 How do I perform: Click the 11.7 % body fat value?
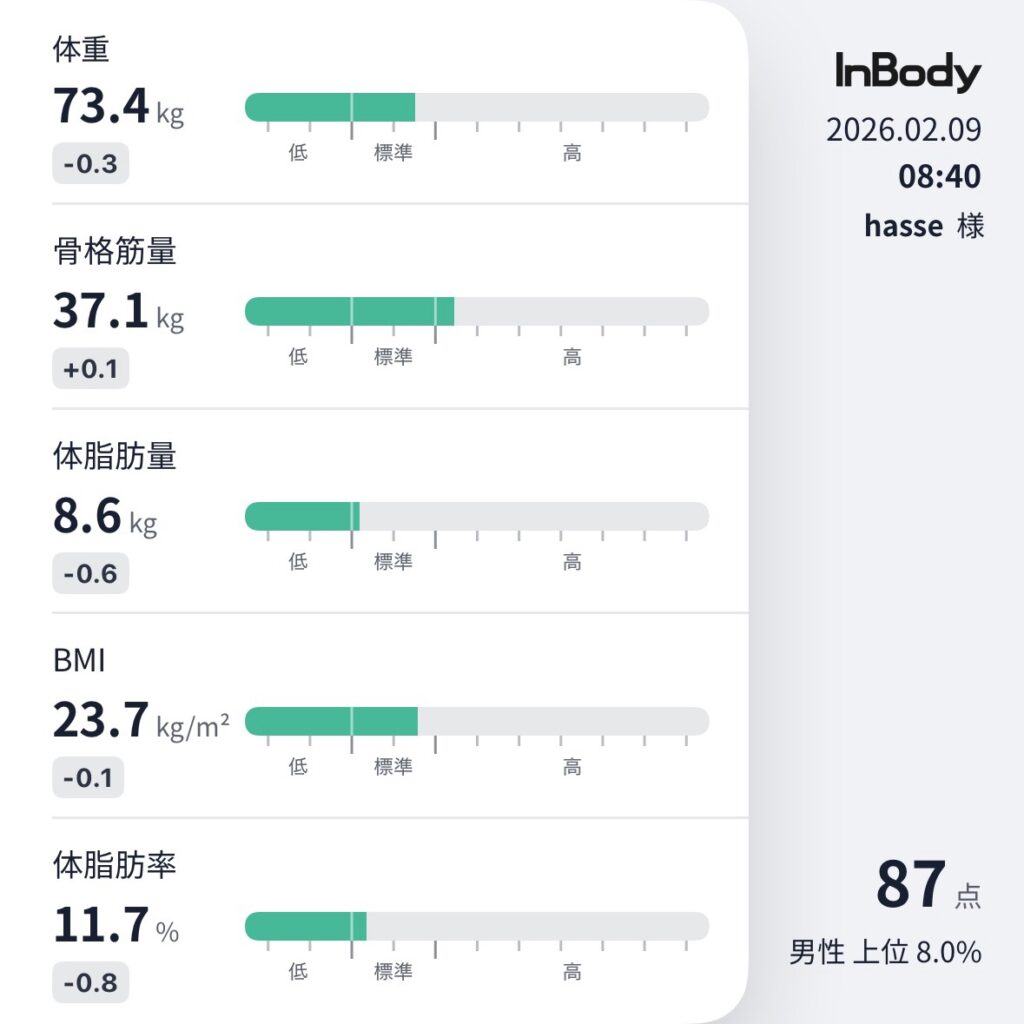tap(115, 926)
